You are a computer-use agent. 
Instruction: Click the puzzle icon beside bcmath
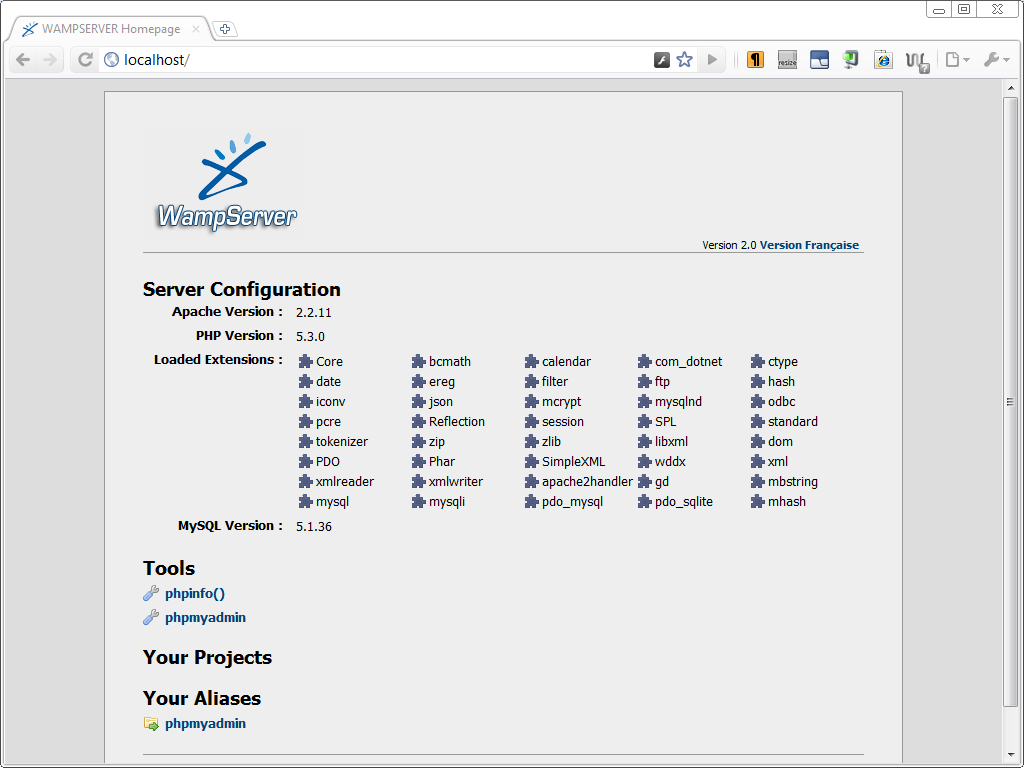tap(418, 362)
